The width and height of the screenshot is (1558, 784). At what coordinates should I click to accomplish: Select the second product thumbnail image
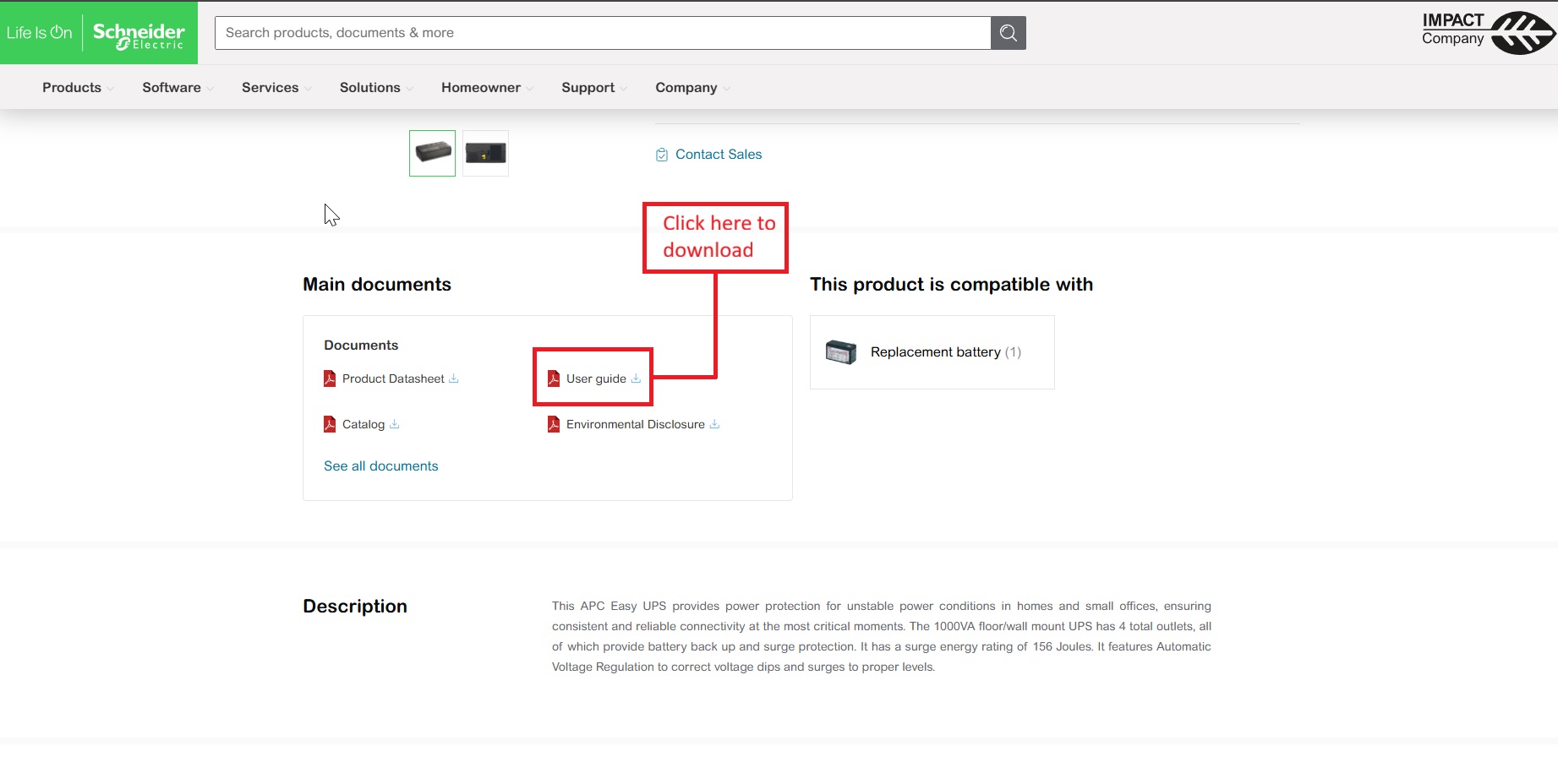pos(486,153)
